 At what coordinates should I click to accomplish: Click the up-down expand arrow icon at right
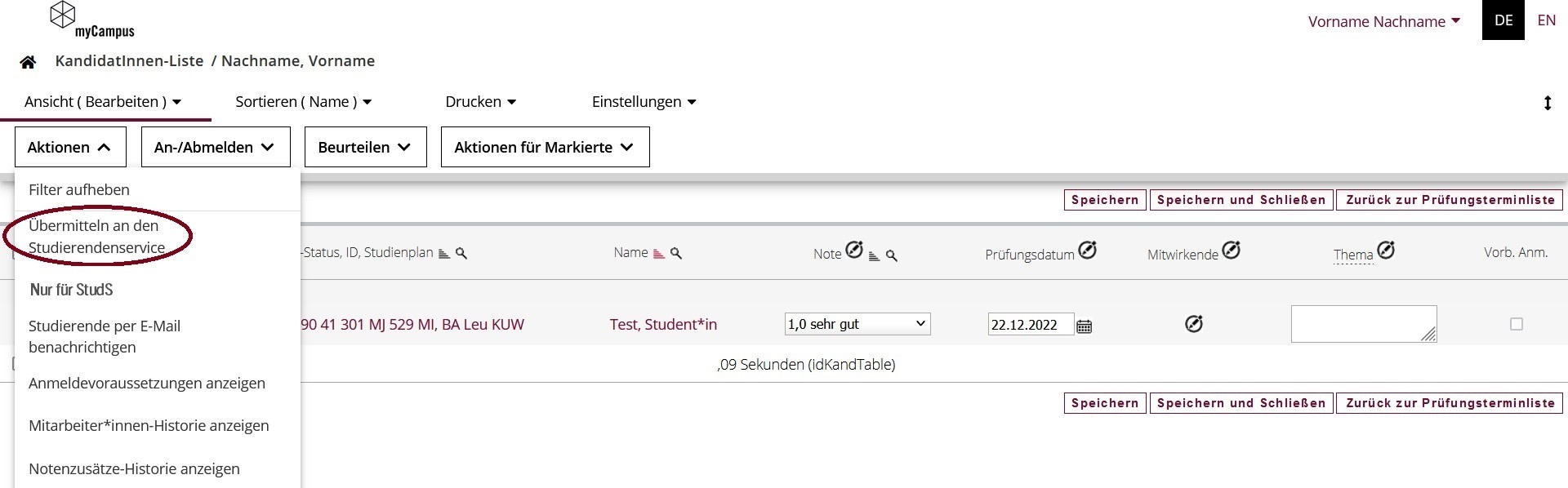click(1548, 103)
